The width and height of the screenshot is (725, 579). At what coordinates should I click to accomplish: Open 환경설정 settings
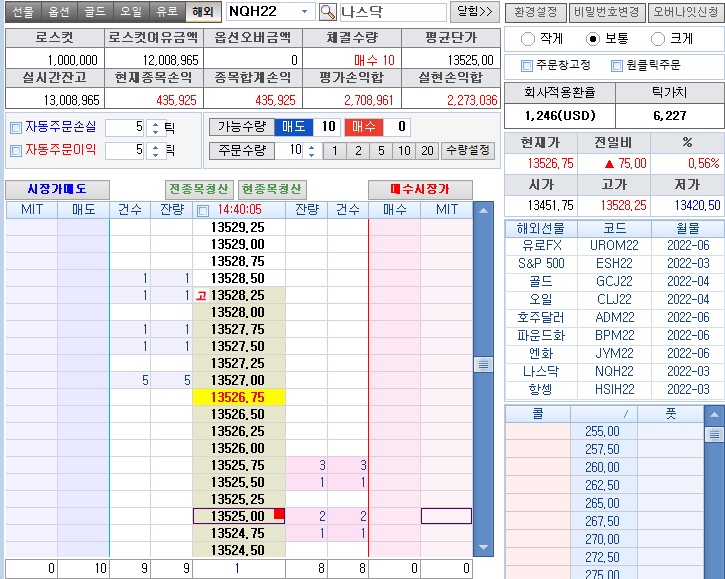coord(534,12)
